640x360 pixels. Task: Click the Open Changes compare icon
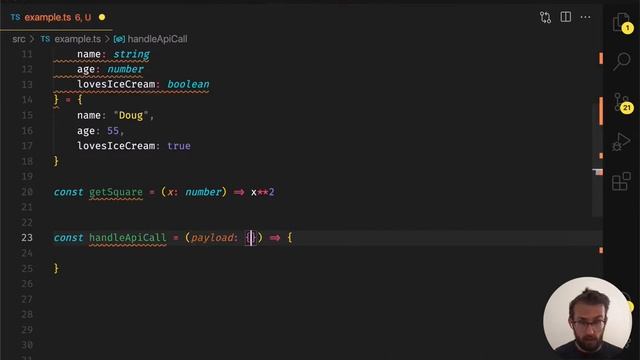point(545,17)
